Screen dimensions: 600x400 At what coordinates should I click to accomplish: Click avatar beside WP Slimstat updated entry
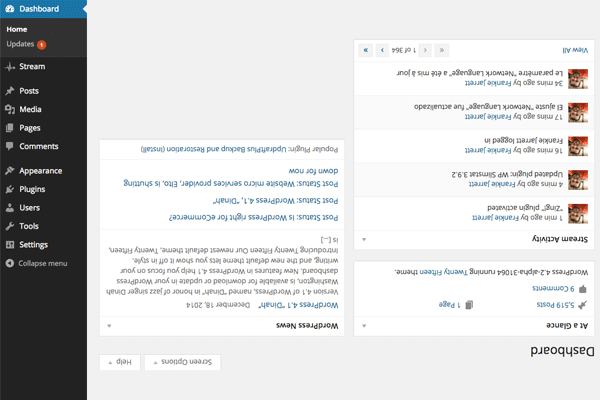click(578, 180)
